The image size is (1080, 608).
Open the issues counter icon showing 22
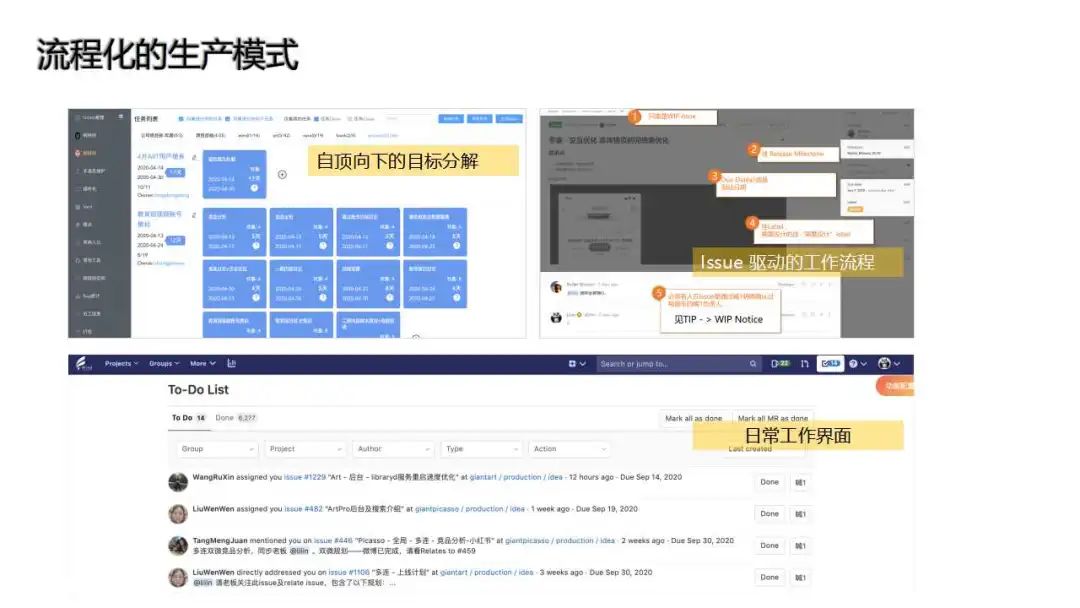pyautogui.click(x=780, y=364)
